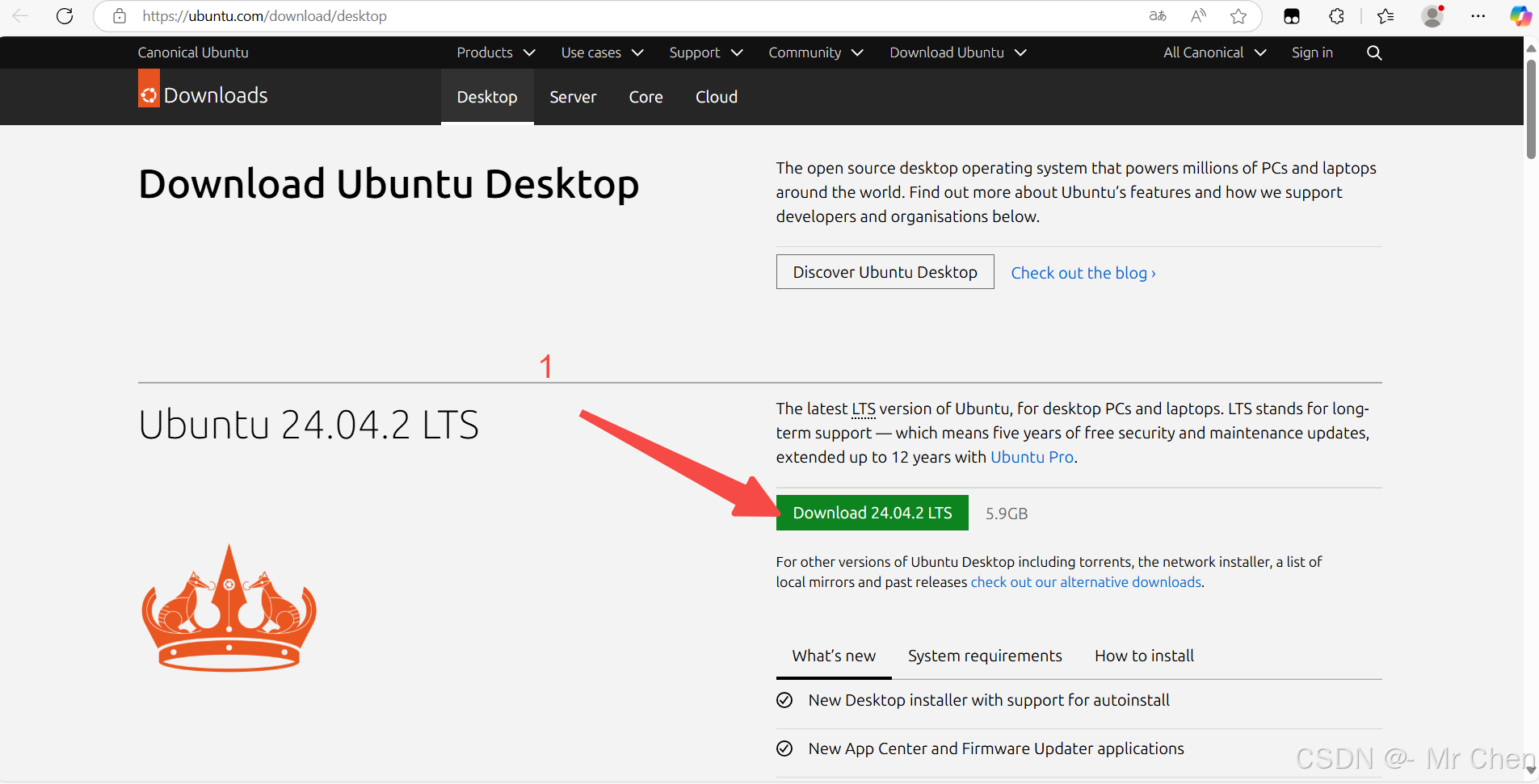Expand the Products menu
Image resolution: width=1539 pixels, height=784 pixels.
coord(496,52)
